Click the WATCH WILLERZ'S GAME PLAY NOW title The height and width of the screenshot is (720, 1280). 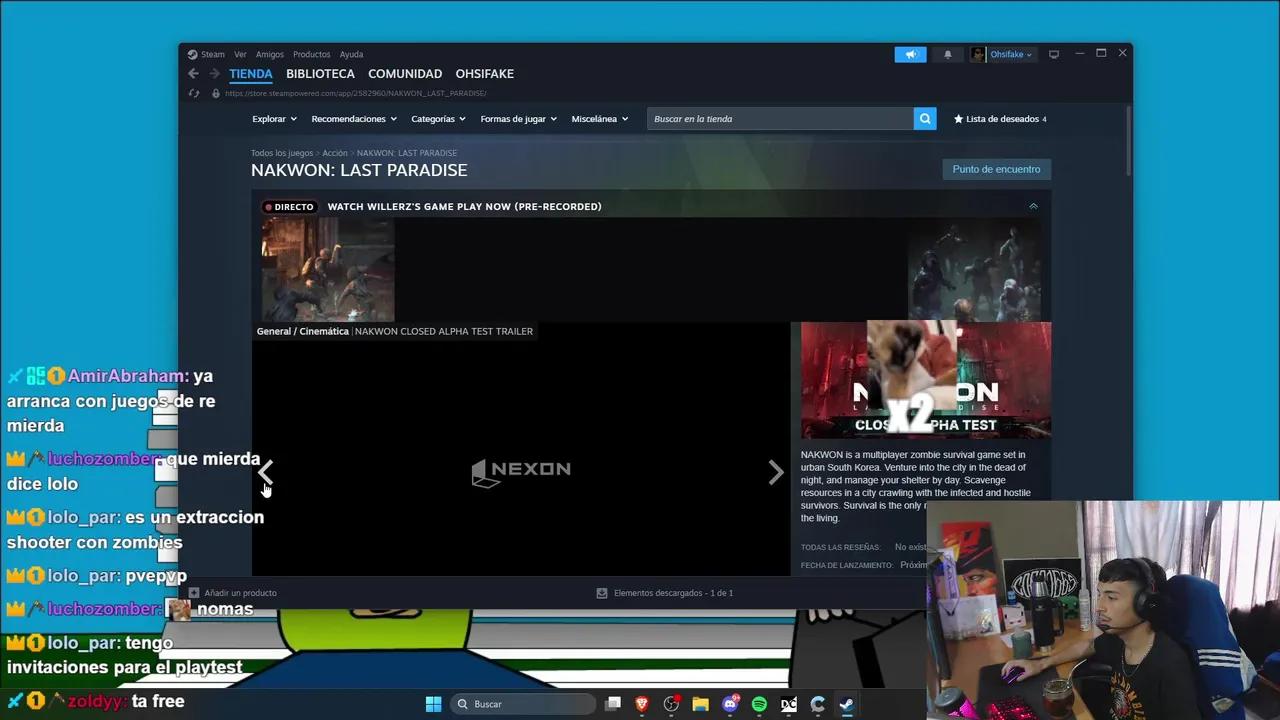pyautogui.click(x=464, y=206)
